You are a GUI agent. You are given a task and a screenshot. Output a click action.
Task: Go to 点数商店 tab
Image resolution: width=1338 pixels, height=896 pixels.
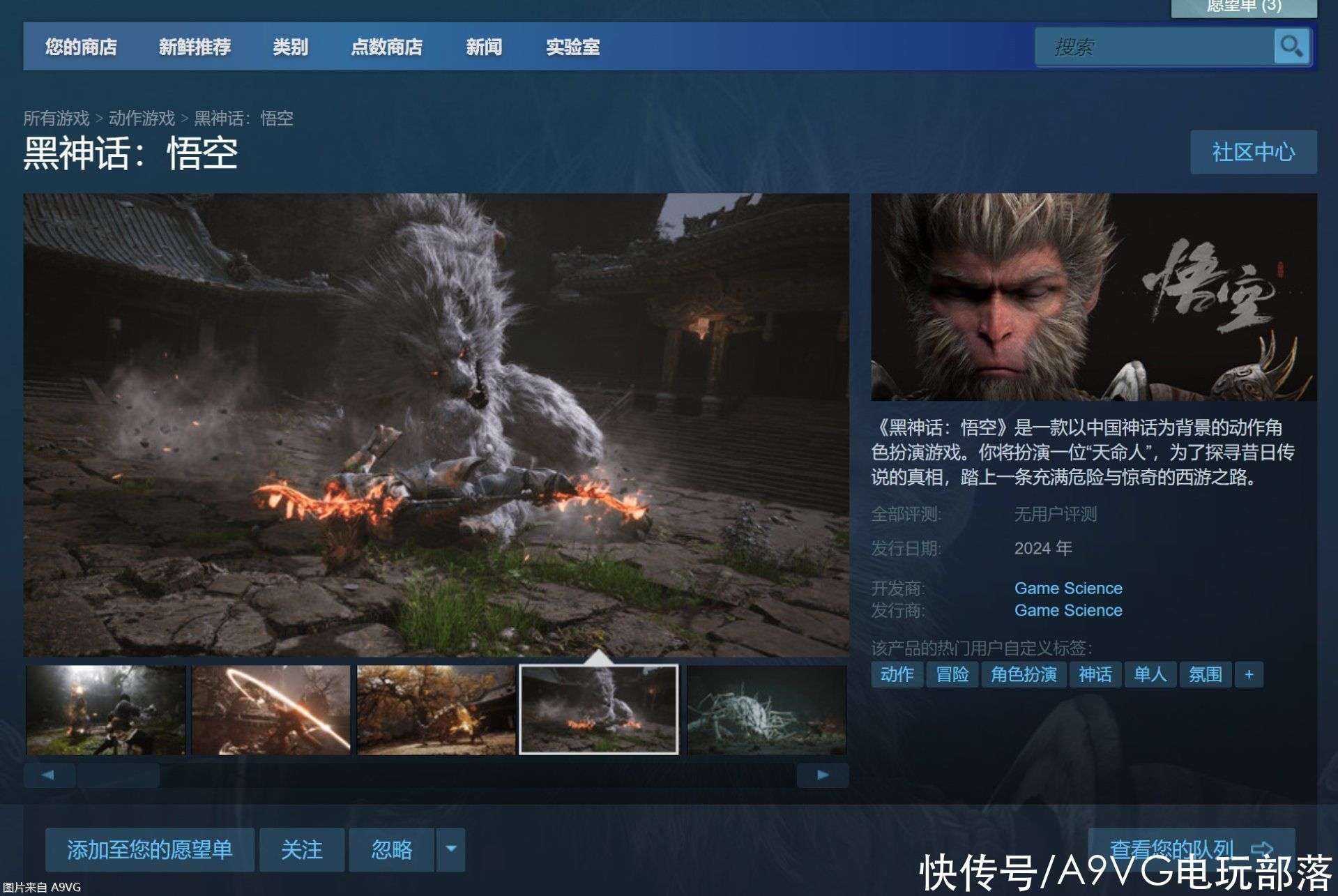point(386,47)
